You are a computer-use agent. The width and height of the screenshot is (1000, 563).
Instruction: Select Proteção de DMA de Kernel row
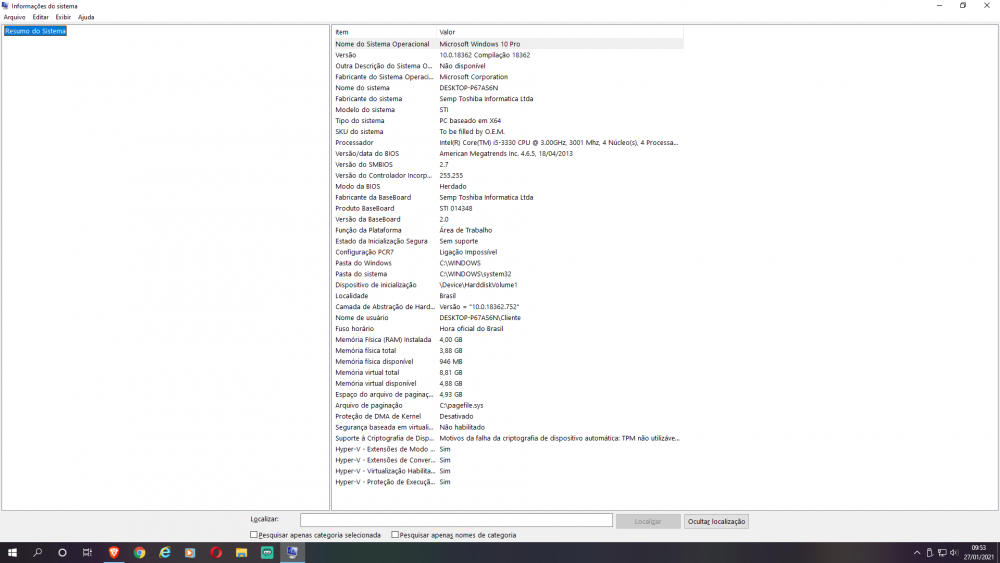[508, 416]
